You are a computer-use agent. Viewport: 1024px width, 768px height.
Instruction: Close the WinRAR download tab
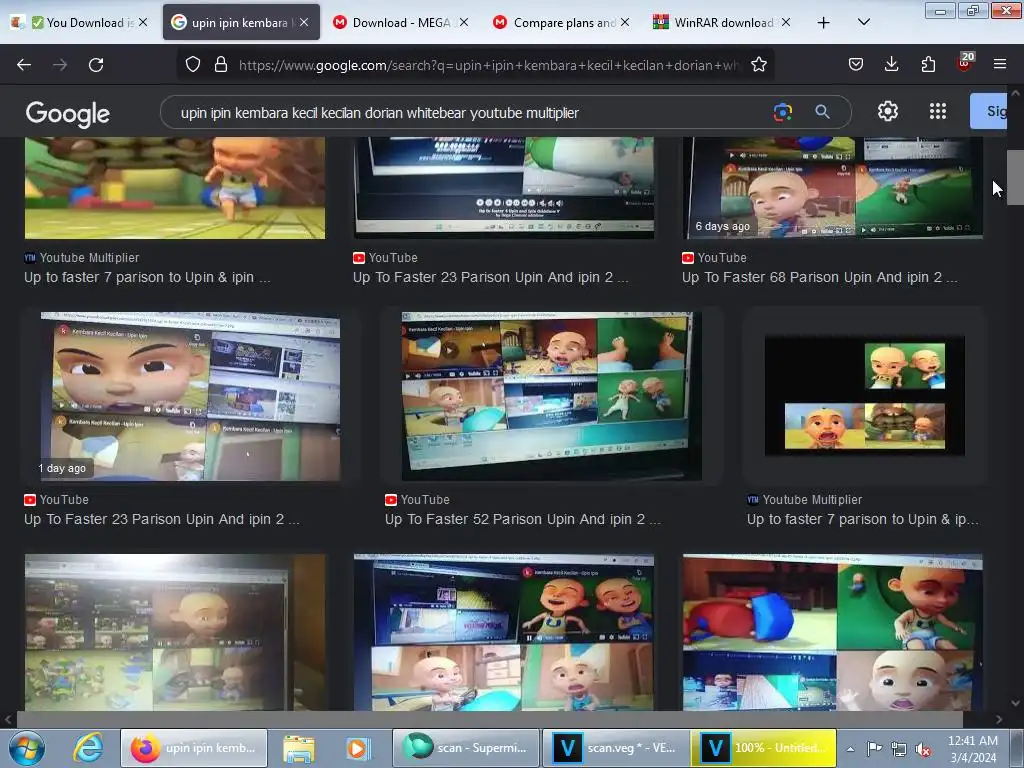click(x=786, y=22)
